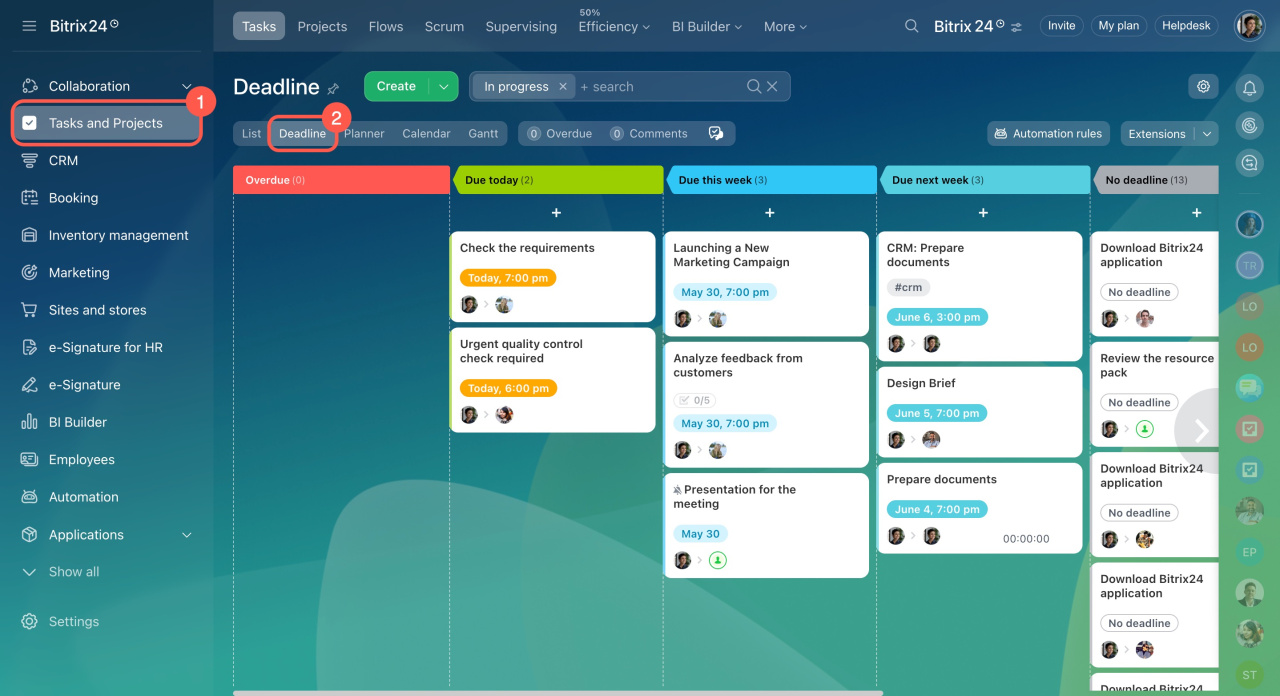Open the 0/5 checklist on Analyze feedback card
Viewport: 1280px width, 696px height.
(x=694, y=400)
